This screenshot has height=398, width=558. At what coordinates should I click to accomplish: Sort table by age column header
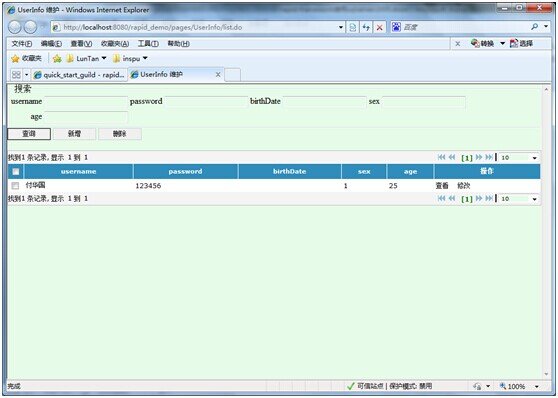click(410, 172)
